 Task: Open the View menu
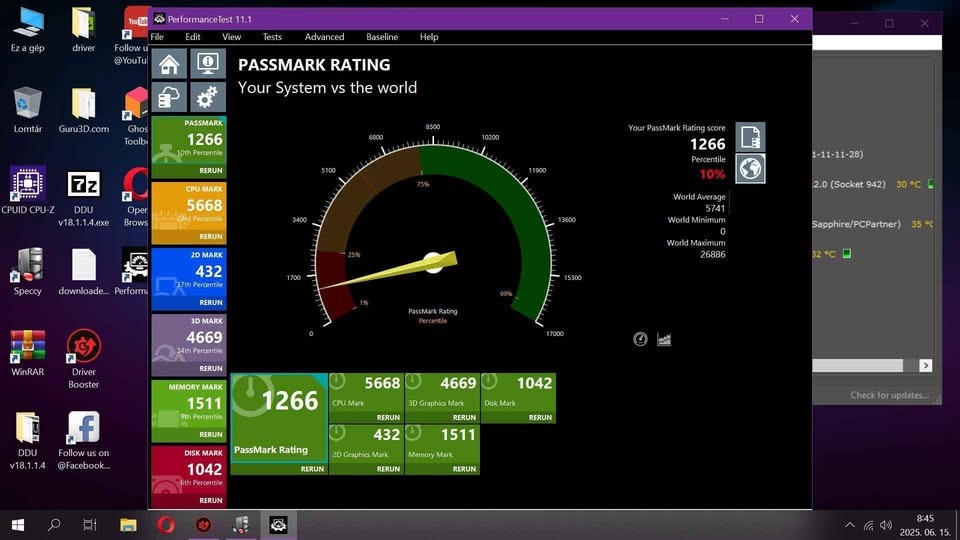(231, 37)
